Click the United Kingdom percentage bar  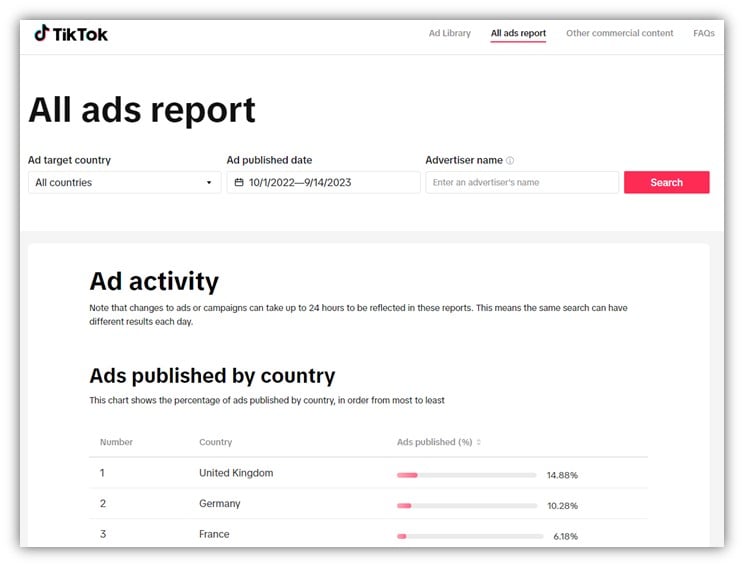tap(466, 475)
